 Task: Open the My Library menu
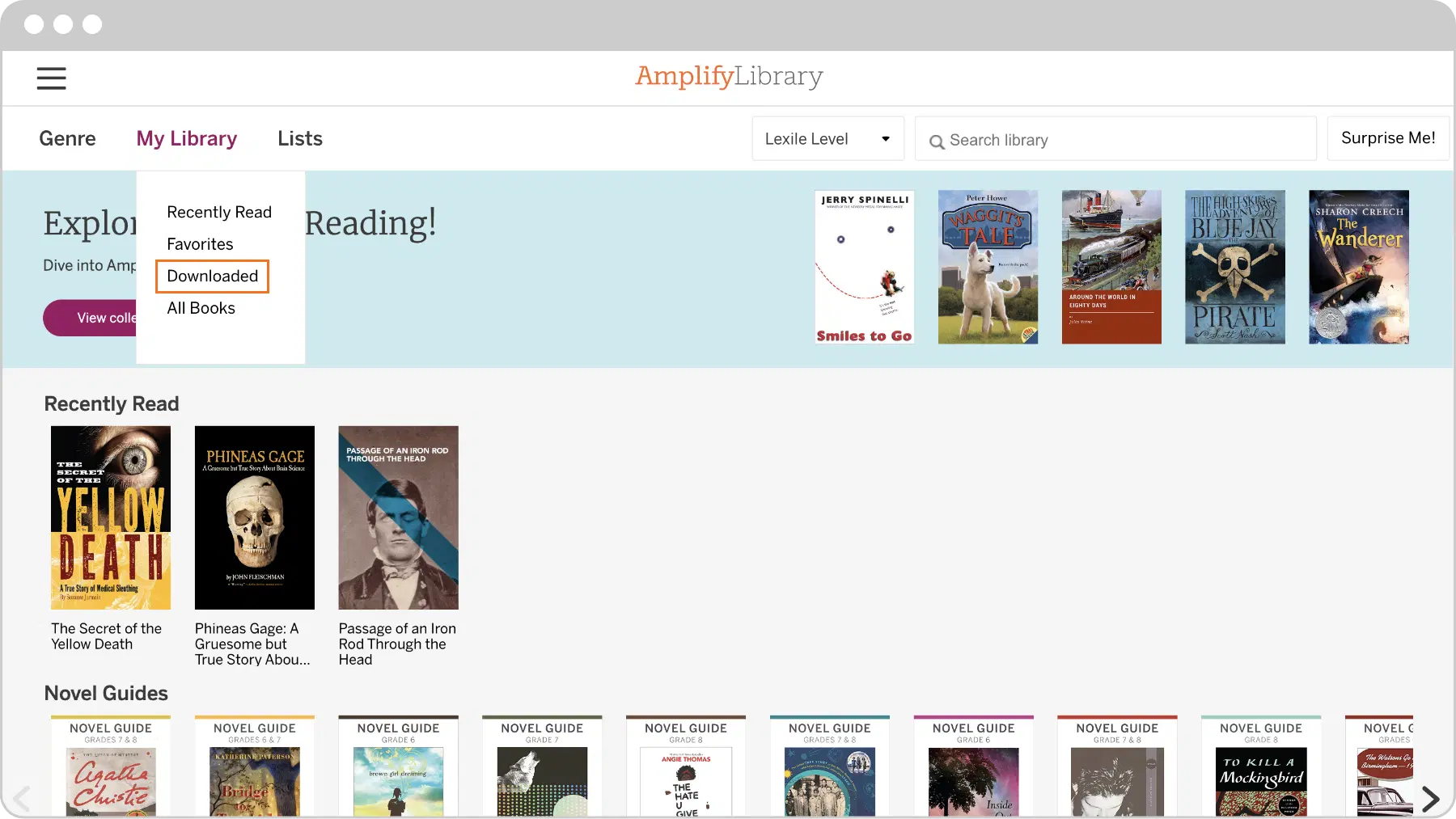pos(187,138)
